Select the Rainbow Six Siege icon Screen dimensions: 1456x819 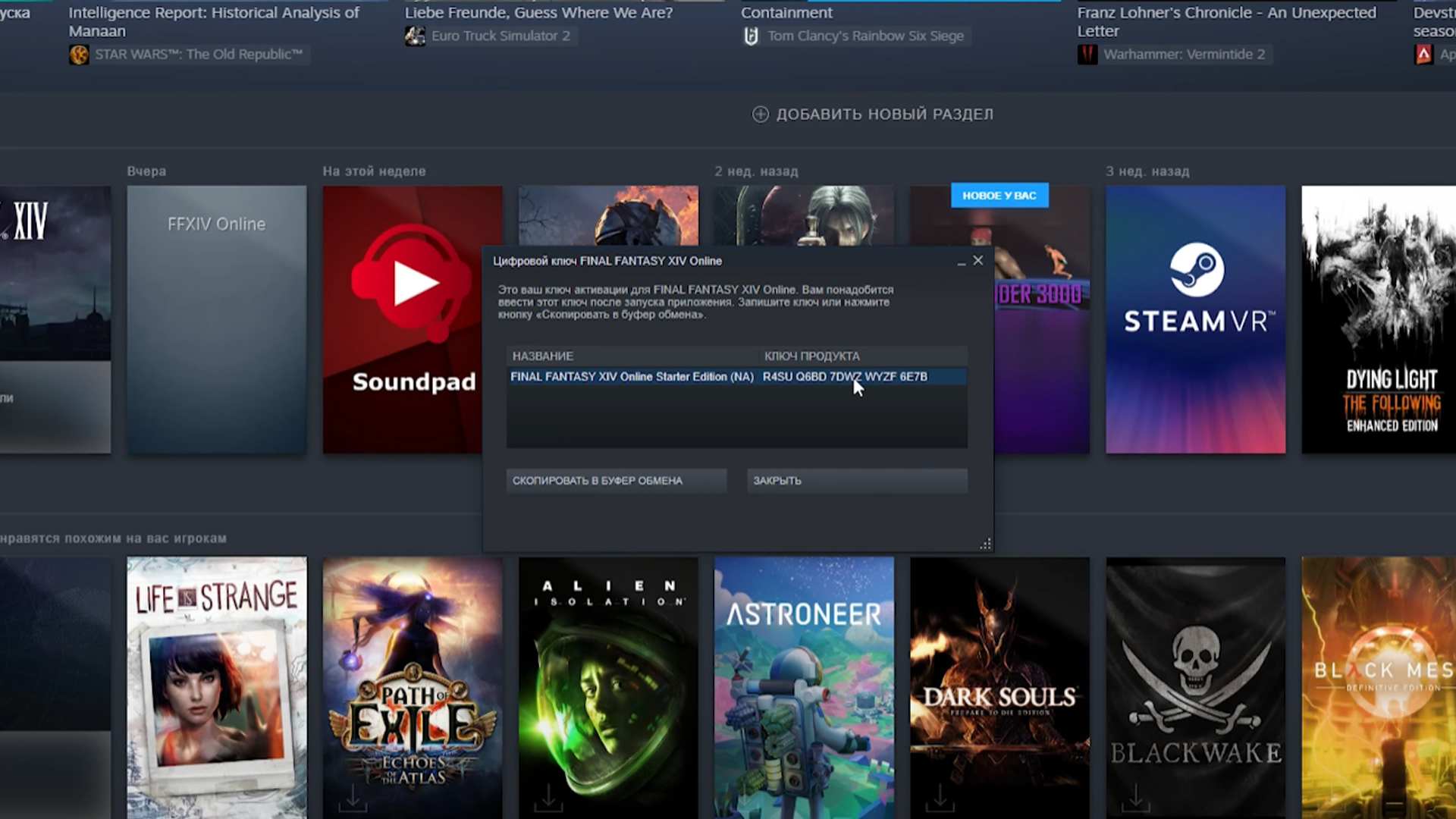point(751,36)
